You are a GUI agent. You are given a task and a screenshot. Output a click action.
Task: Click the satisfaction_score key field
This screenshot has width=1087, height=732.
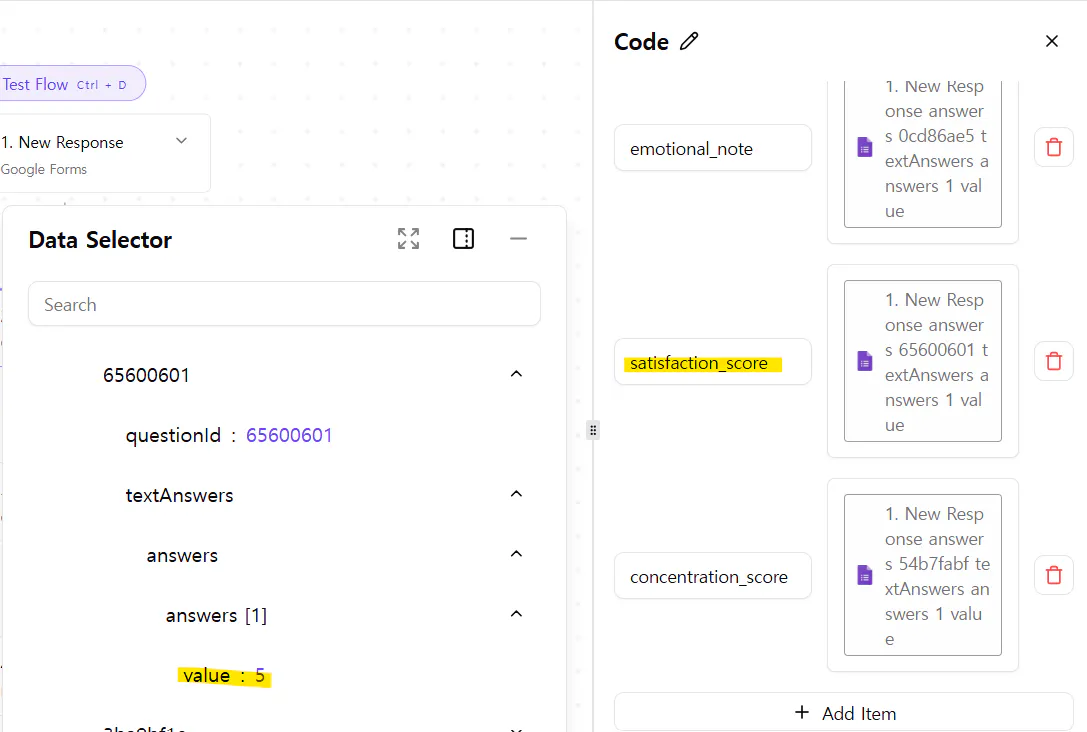pyautogui.click(x=712, y=362)
